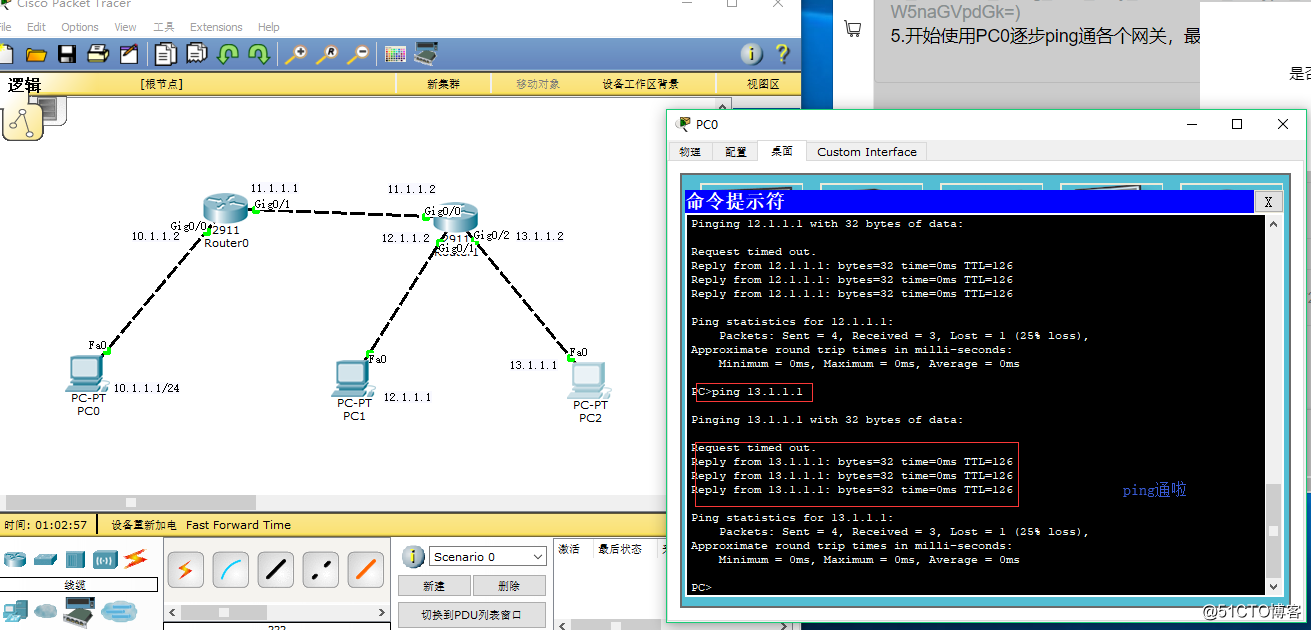Viewport: 1311px width, 630px height.
Task: Click shopping cart icon in browser page
Action: 852,28
